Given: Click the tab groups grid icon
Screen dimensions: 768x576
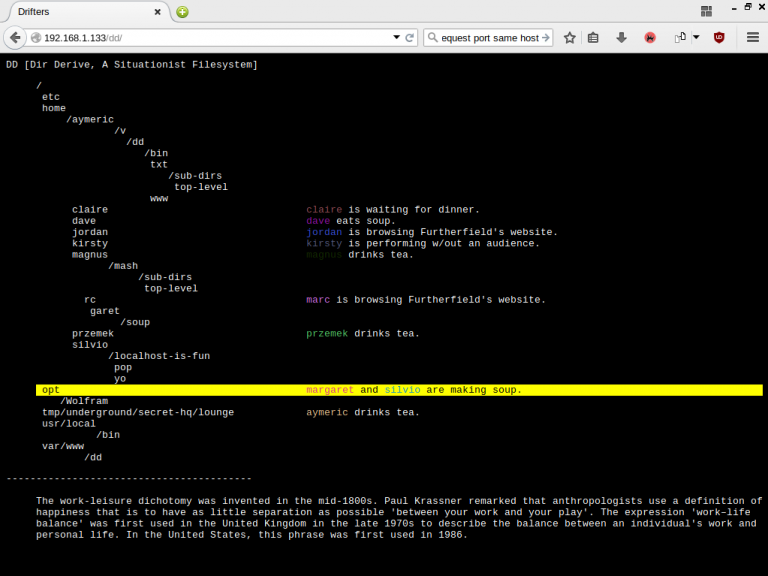Looking at the screenshot, I should pyautogui.click(x=706, y=12).
